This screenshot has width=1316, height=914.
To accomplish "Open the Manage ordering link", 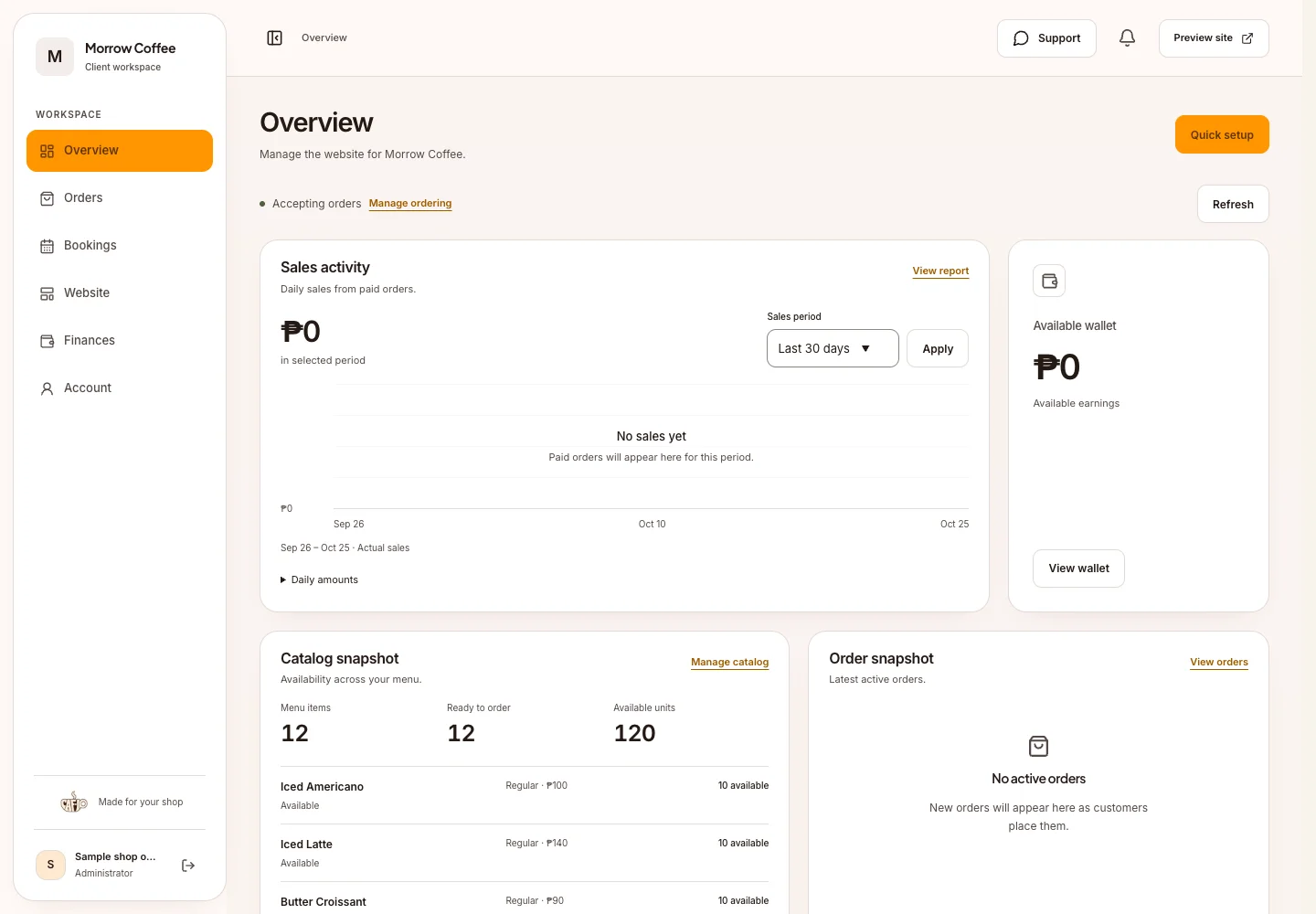I will coord(410,204).
